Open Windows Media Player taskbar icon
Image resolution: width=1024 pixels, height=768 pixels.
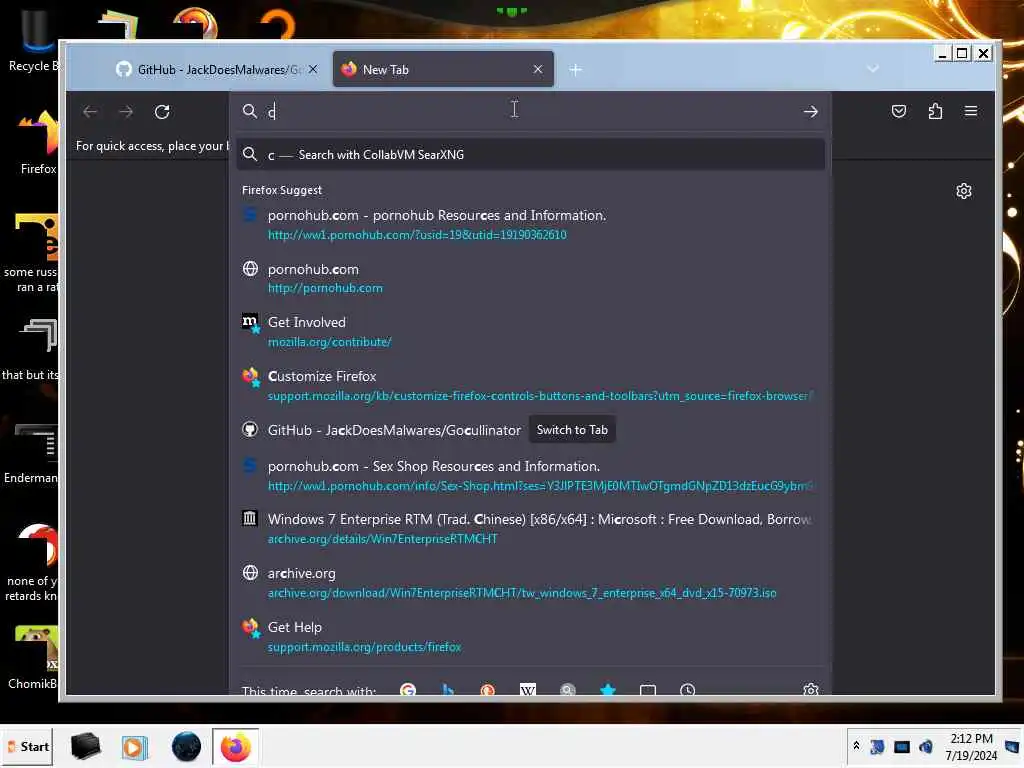[135, 747]
